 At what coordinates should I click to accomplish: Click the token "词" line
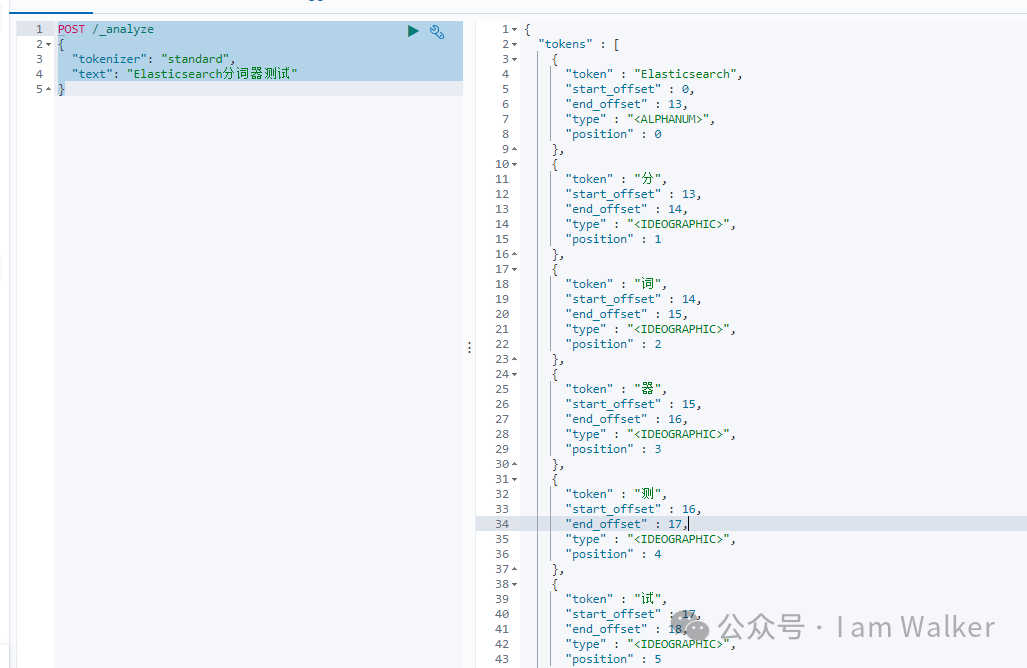tap(616, 284)
